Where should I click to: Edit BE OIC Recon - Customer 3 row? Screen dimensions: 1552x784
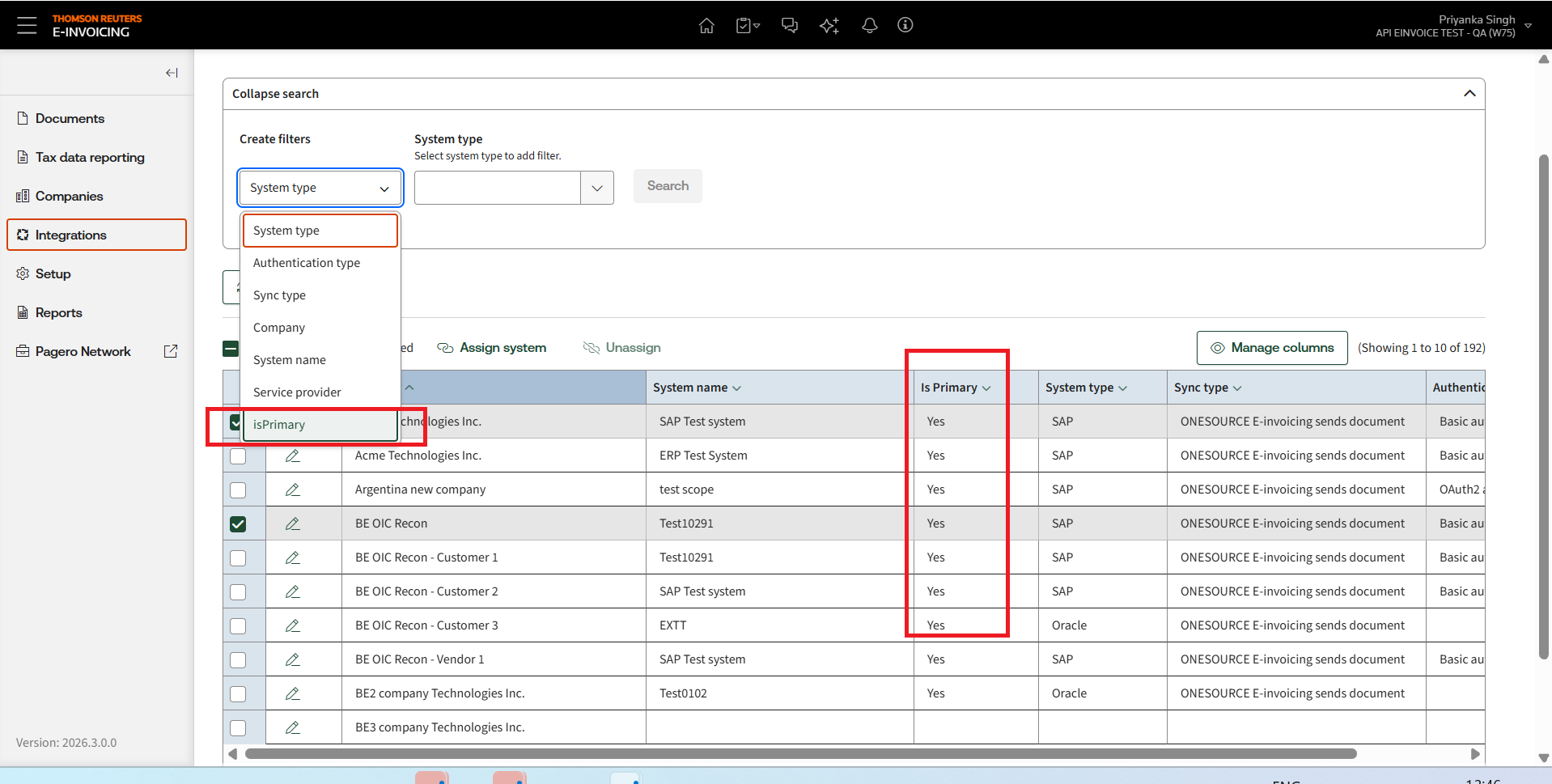tap(293, 625)
